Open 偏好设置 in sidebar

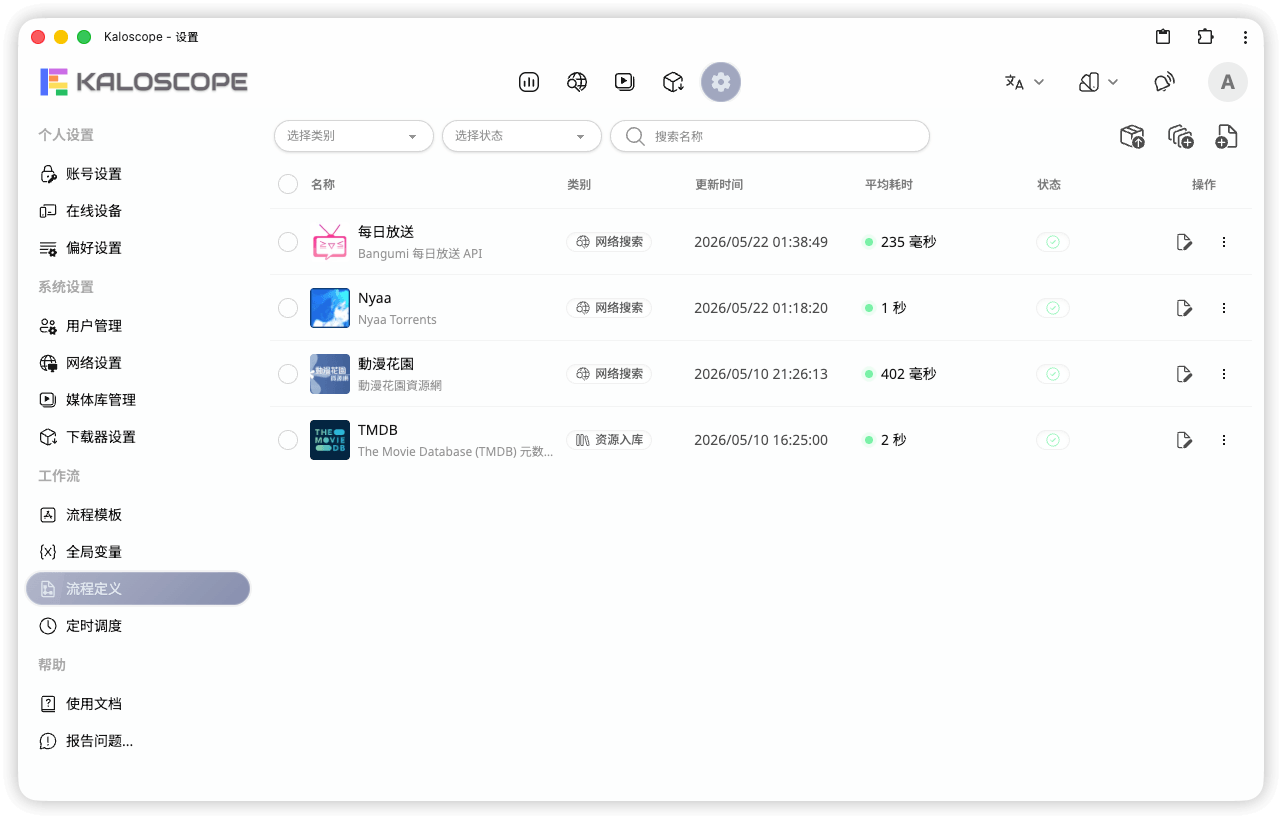pos(138,248)
